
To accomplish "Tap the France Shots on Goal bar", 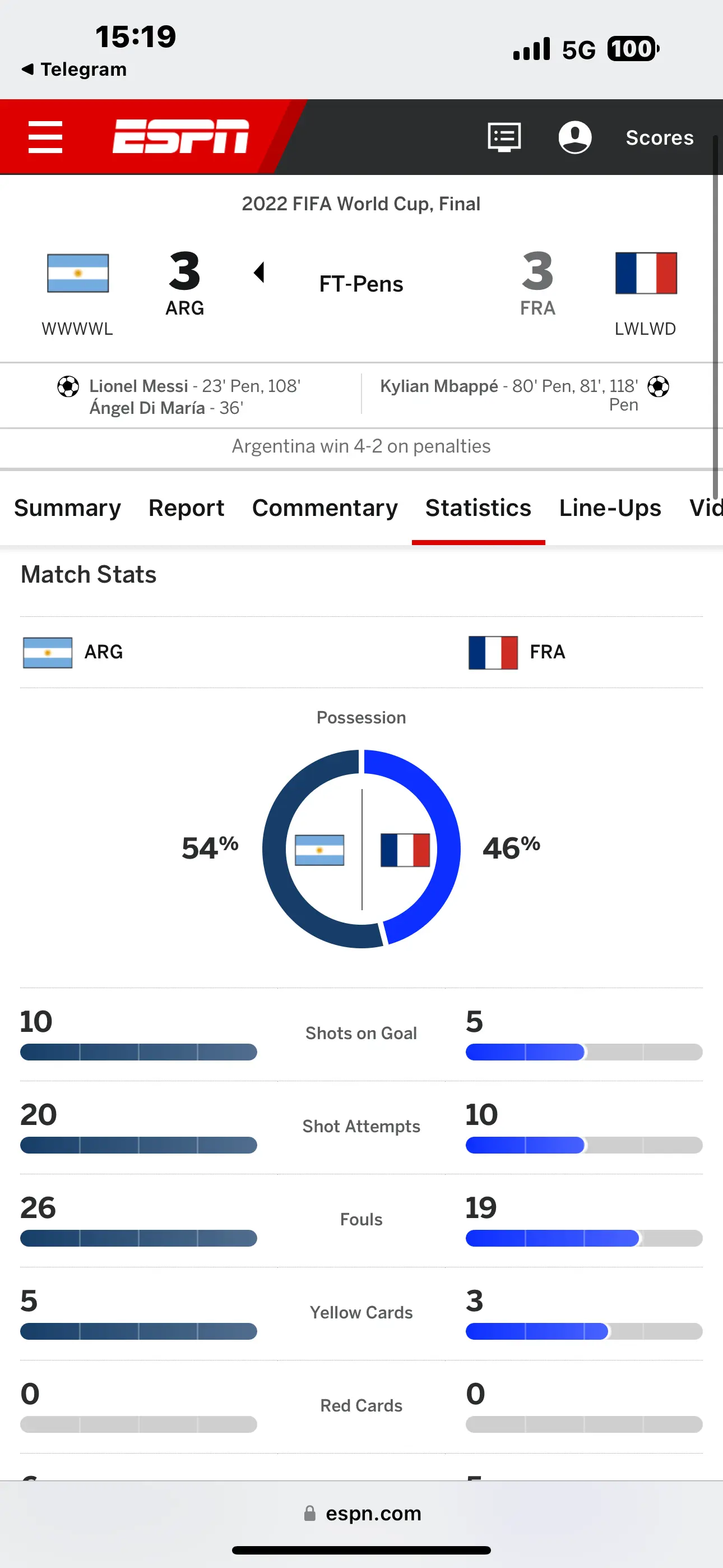I will pos(583,1052).
